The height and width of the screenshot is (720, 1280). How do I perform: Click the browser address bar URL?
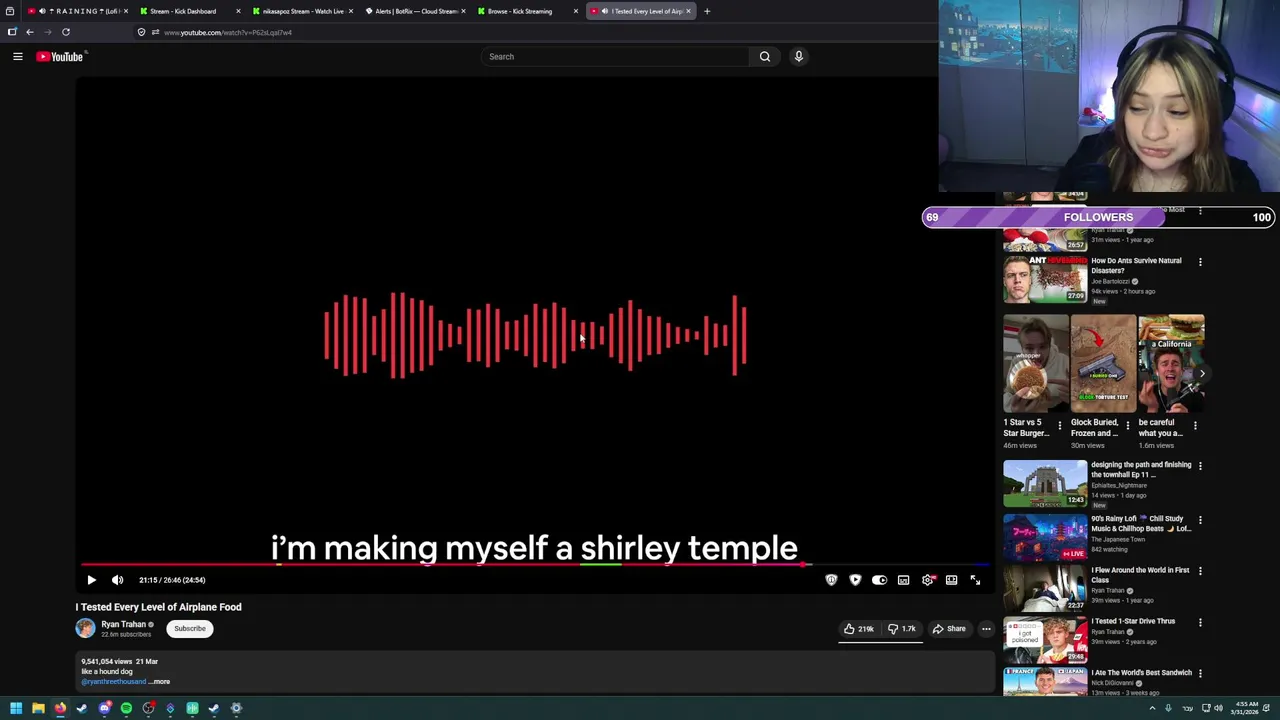[228, 32]
